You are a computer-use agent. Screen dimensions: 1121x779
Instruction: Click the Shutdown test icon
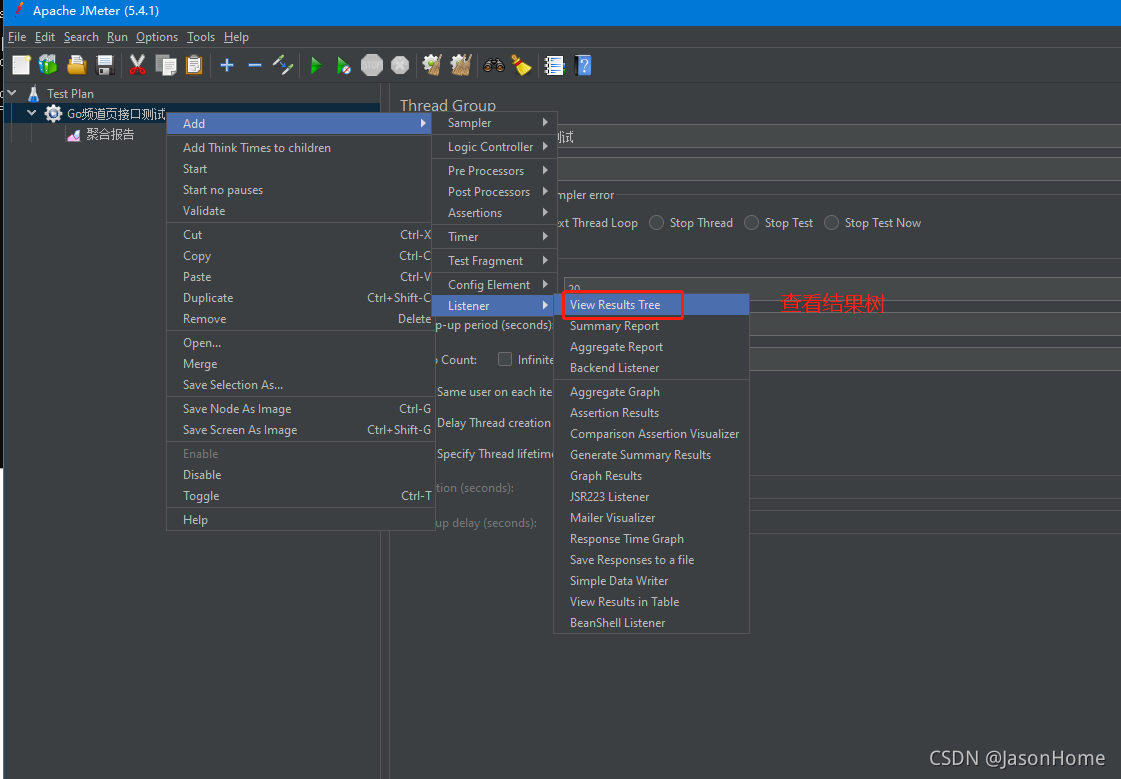tap(400, 65)
